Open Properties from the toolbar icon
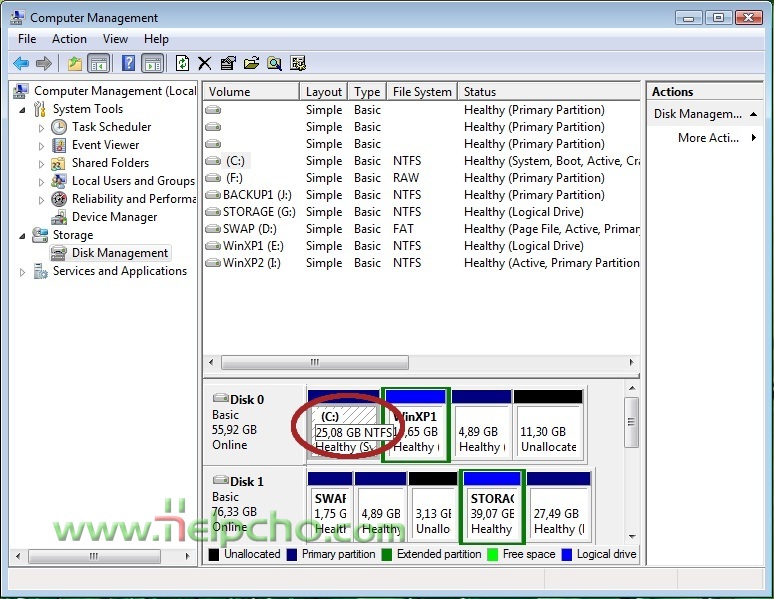Screen dimensions: 774x599 228,63
